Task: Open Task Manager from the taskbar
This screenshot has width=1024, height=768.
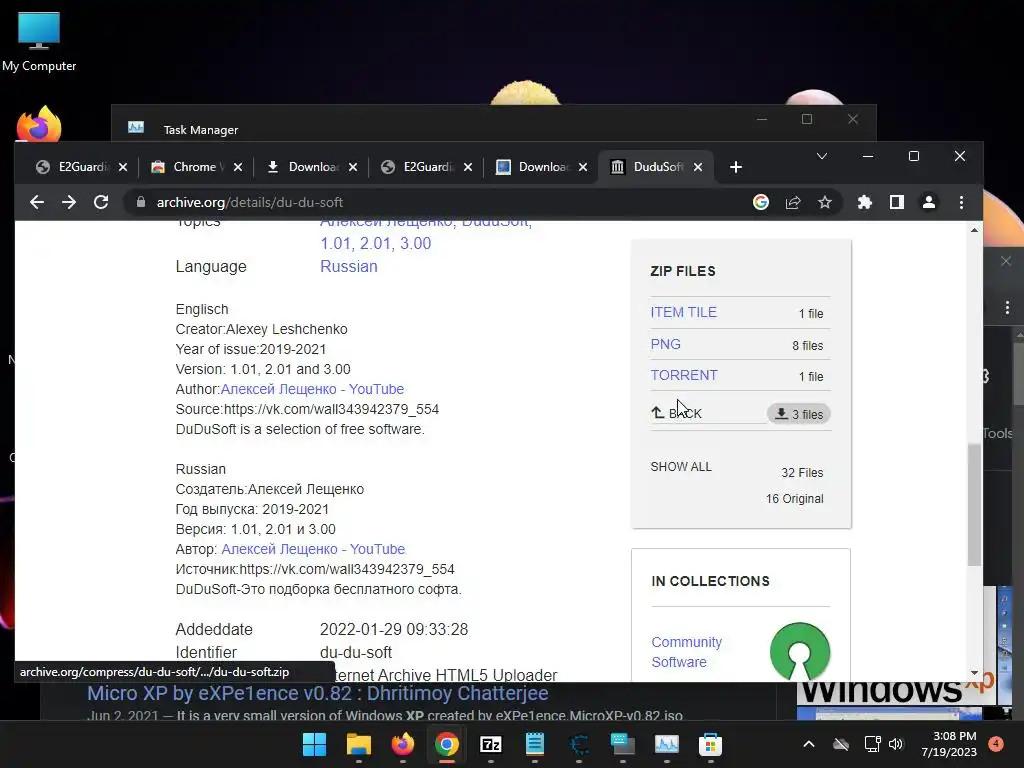Action: click(x=667, y=744)
